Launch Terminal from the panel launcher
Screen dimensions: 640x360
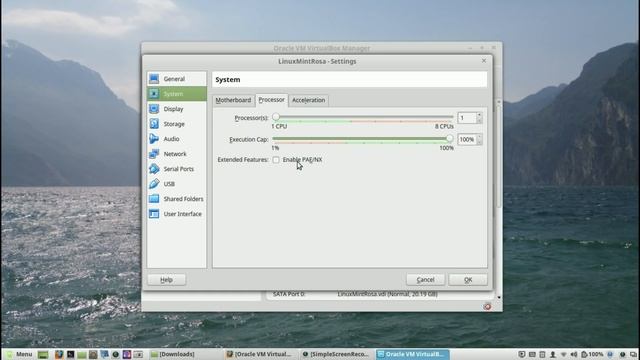pos(71,354)
